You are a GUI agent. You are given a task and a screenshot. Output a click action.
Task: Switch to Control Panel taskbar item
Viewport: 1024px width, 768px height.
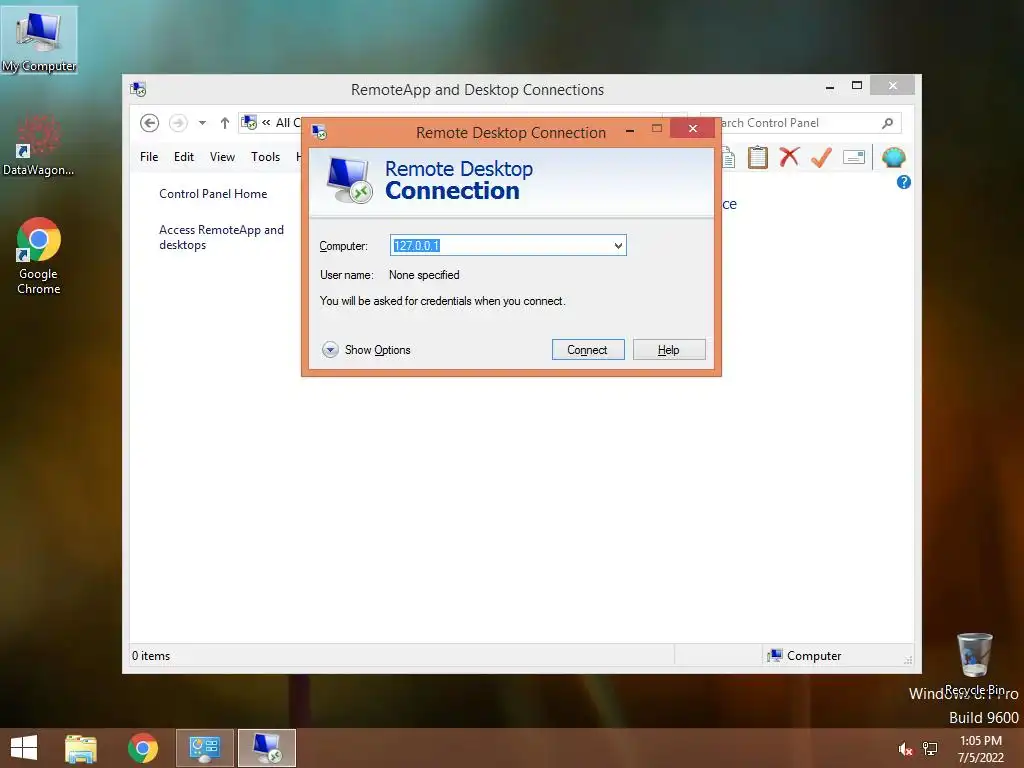pos(205,748)
